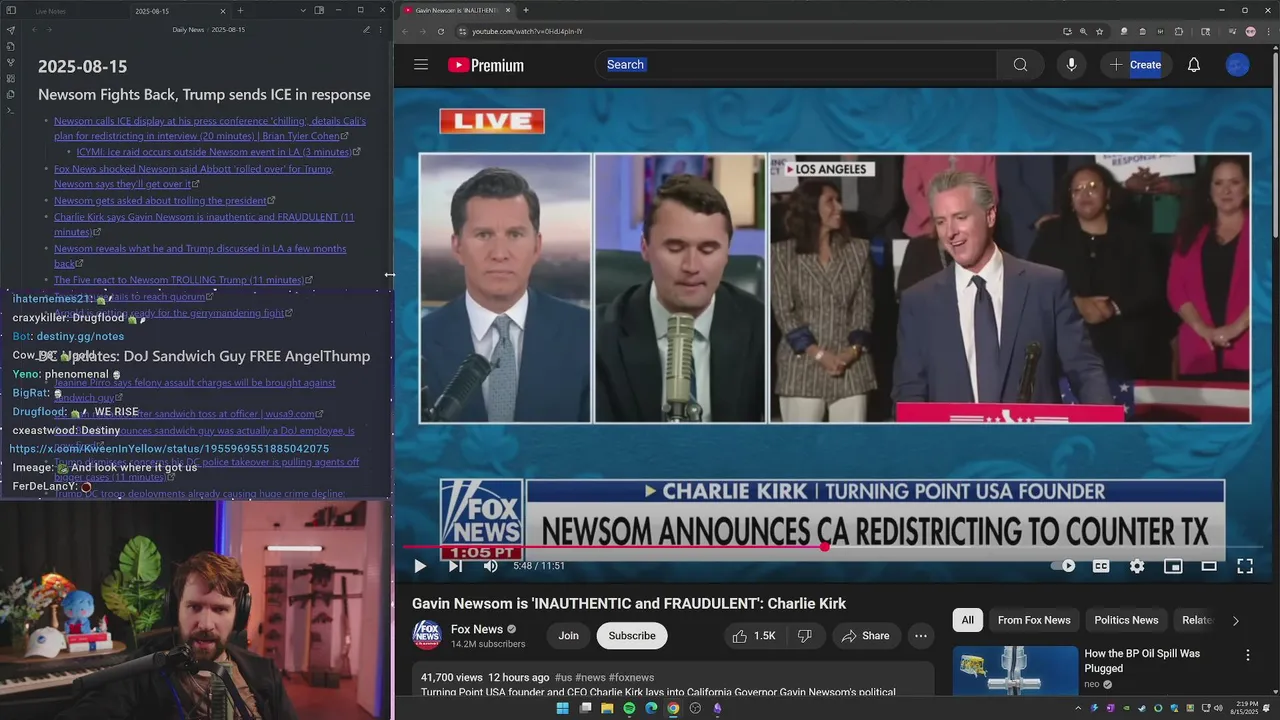Show hidden system tray icons

coord(1077,708)
